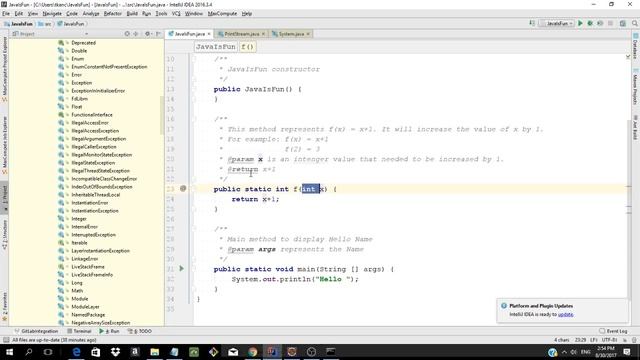Open Windows Start menu
This screenshot has width=640, height=360.
pos(9,352)
